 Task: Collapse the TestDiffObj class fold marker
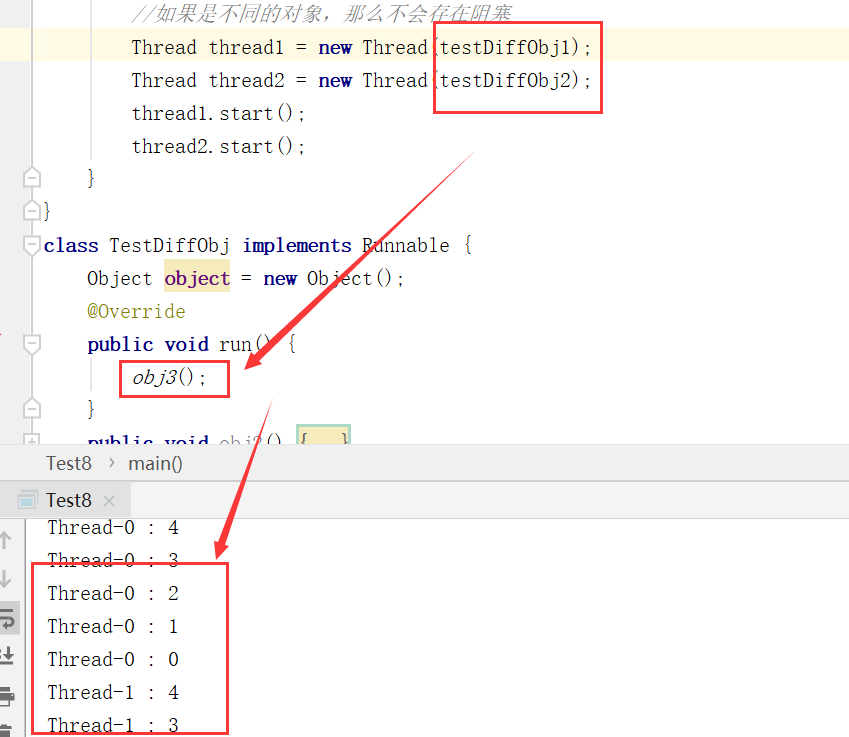pyautogui.click(x=32, y=245)
